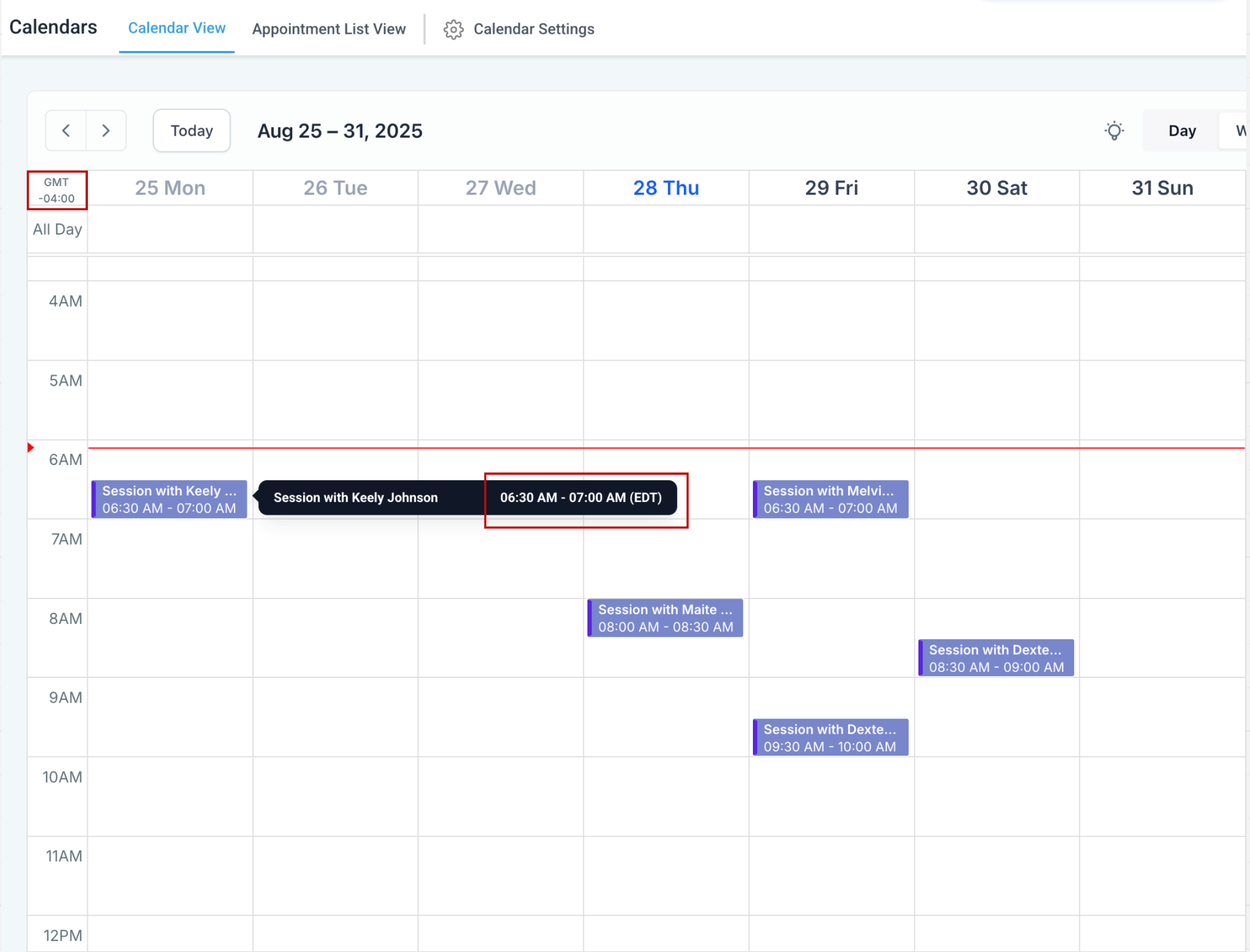Switch to the Calendar View tab
The height and width of the screenshot is (952, 1250).
pos(176,28)
